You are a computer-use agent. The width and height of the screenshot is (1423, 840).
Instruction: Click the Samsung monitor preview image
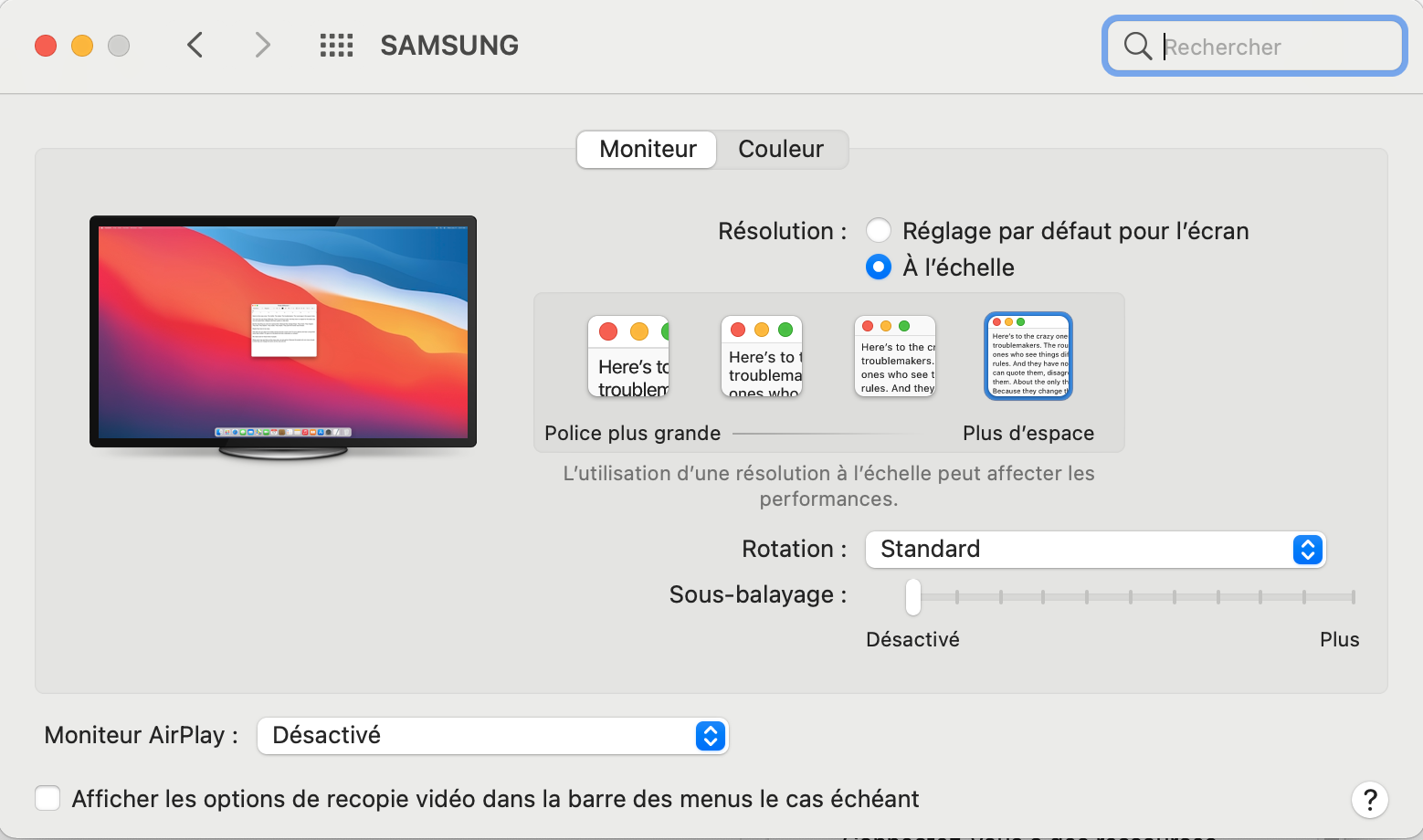pyautogui.click(x=283, y=338)
